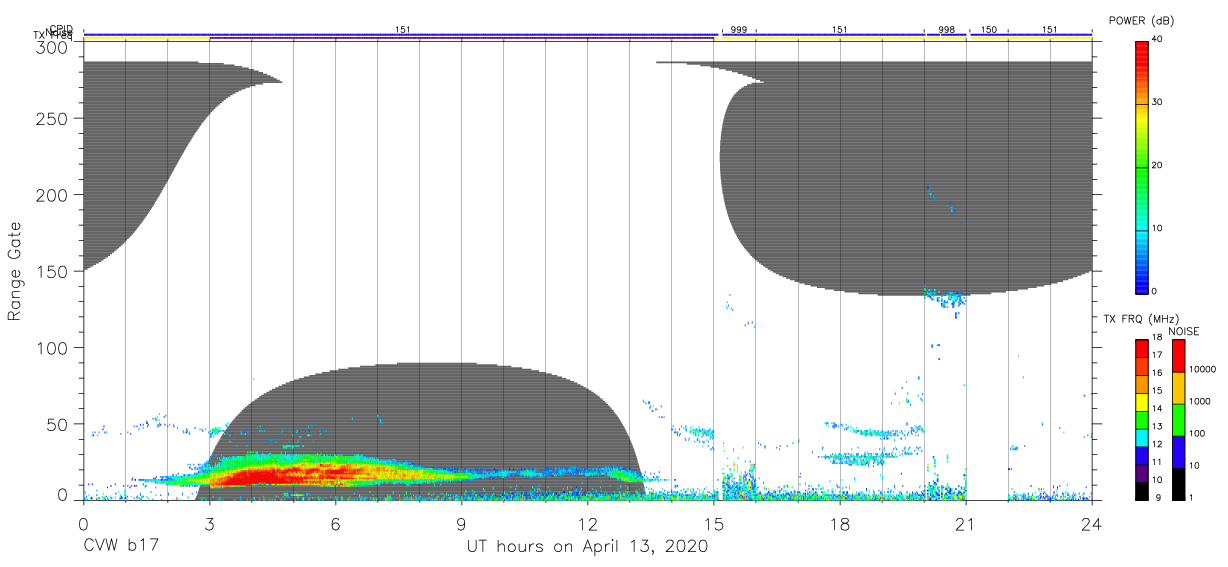Viewport: 1228px width, 567px height.
Task: Click the 20 tick on power colorbar
Action: click(1159, 165)
